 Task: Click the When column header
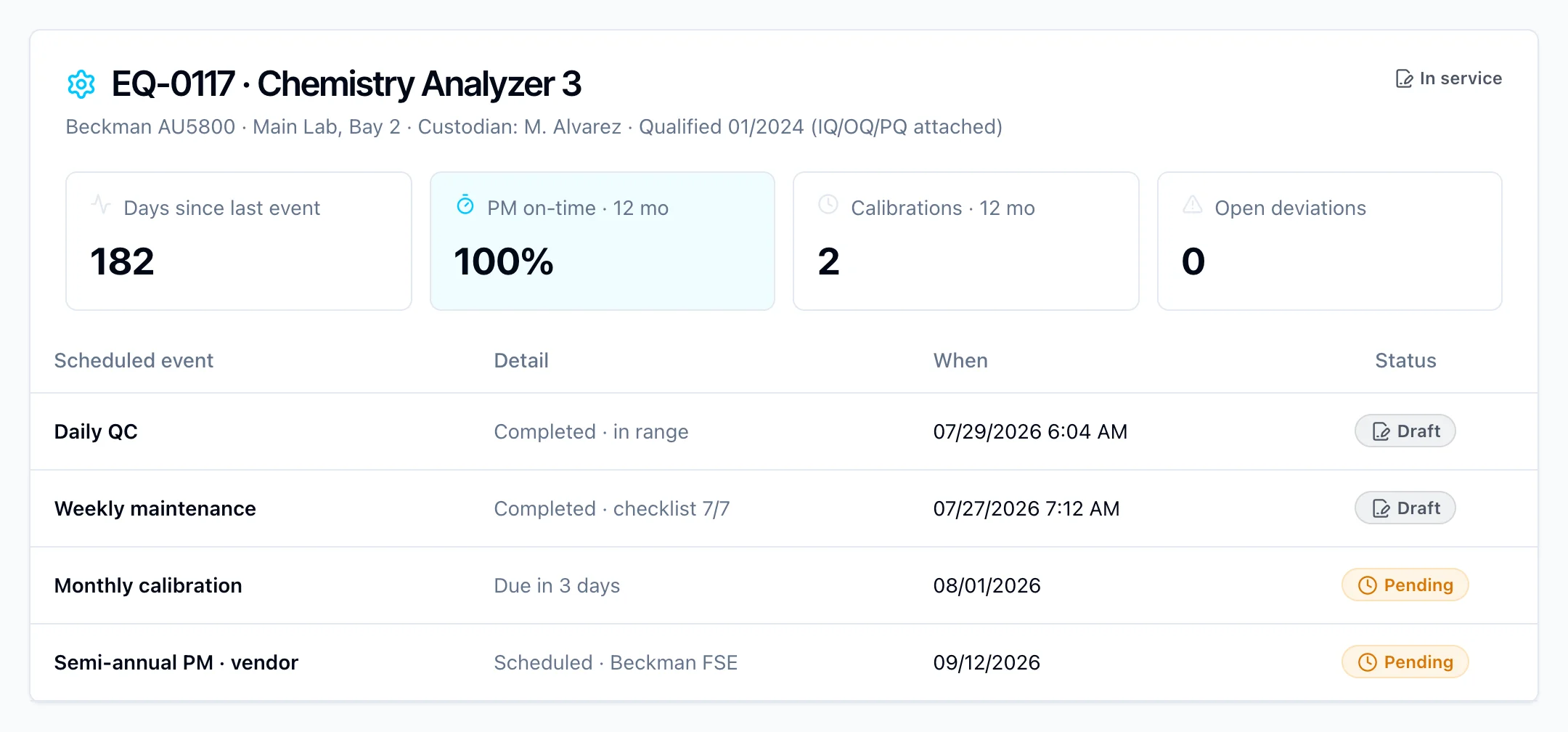(x=960, y=361)
